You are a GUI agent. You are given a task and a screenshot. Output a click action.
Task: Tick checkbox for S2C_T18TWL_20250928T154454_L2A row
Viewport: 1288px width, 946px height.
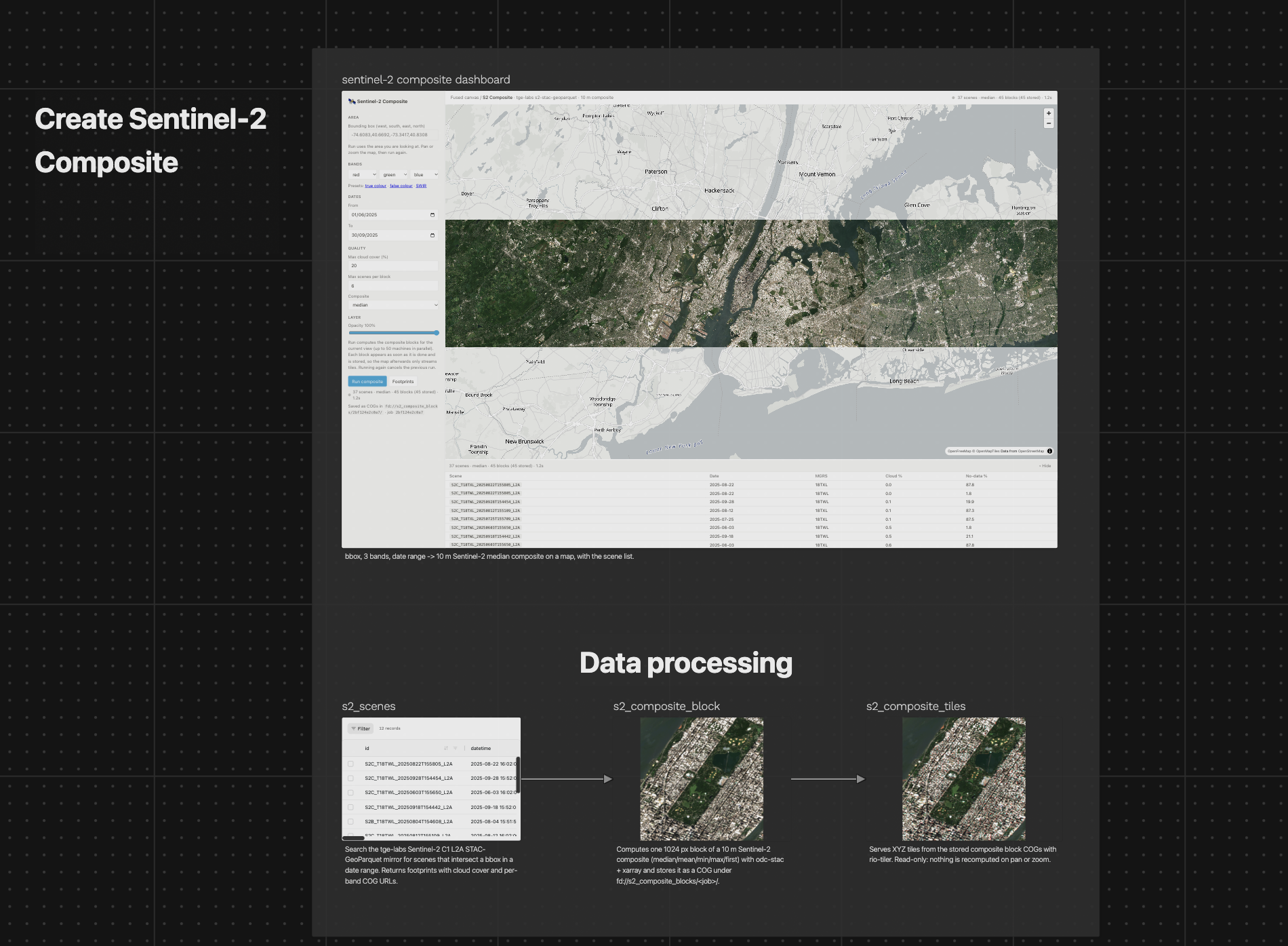(x=350, y=778)
